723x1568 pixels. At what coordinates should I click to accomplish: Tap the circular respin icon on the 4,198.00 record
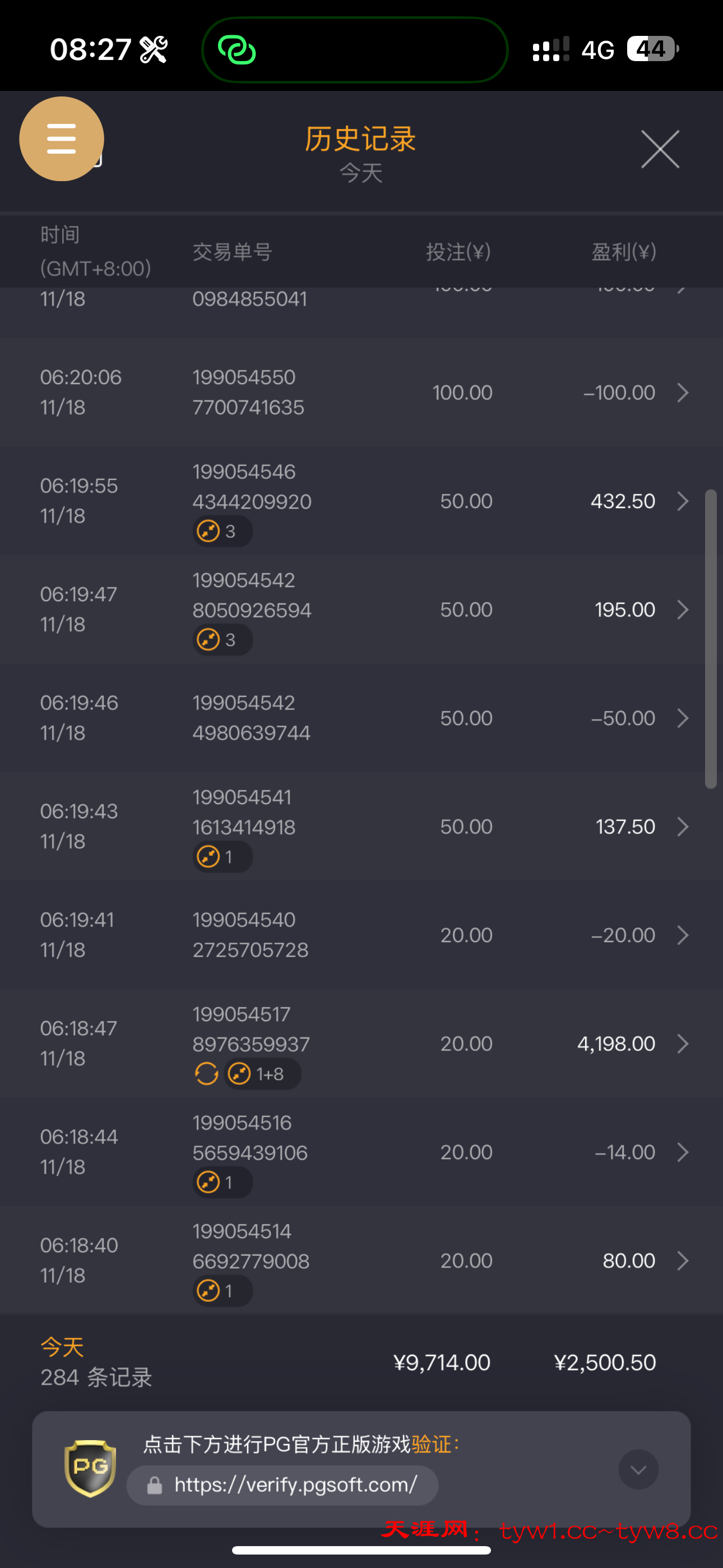click(x=206, y=1074)
